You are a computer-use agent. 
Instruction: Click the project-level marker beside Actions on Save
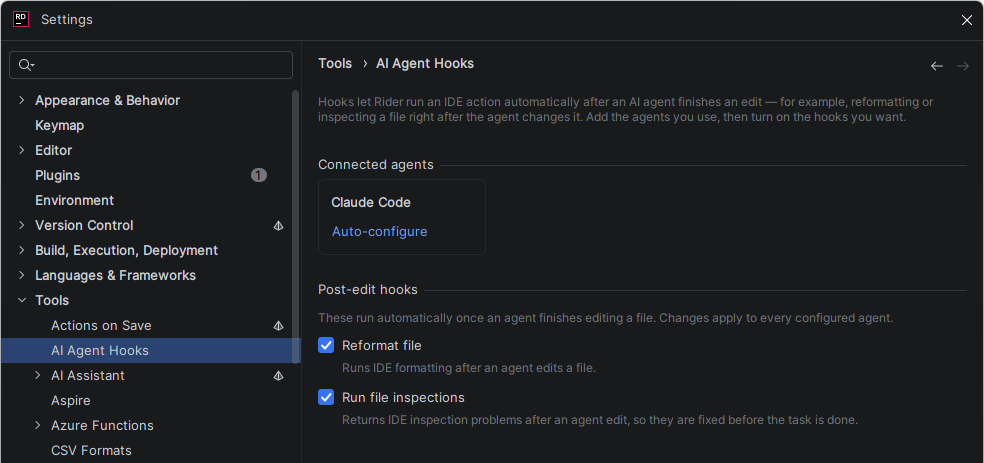279,326
